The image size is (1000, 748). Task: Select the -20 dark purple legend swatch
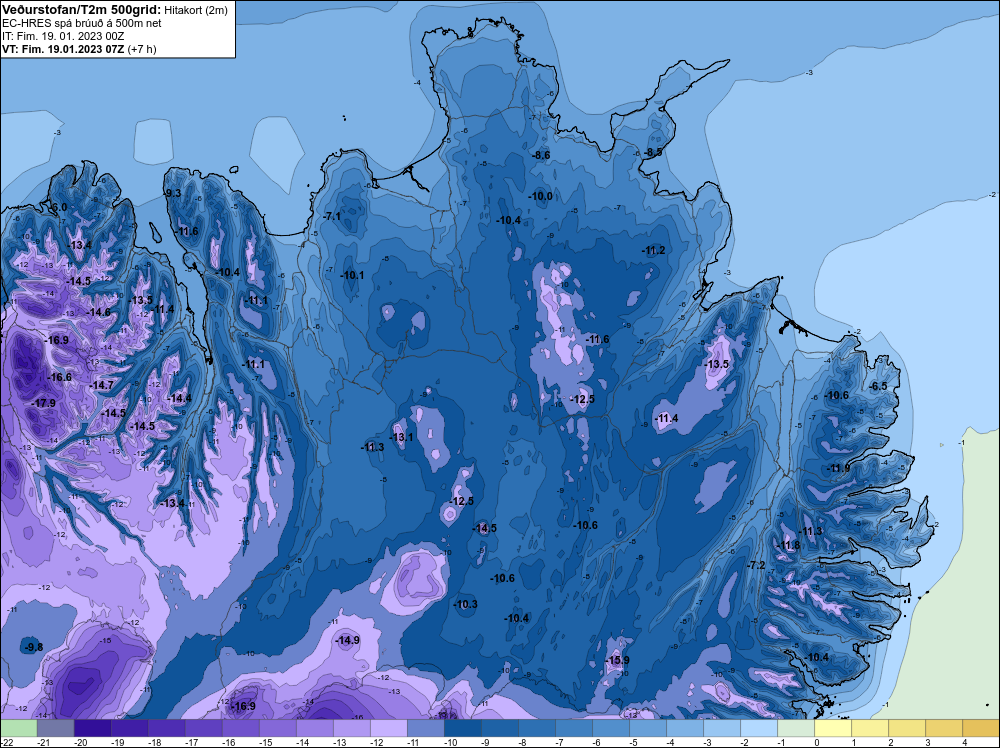[92, 728]
